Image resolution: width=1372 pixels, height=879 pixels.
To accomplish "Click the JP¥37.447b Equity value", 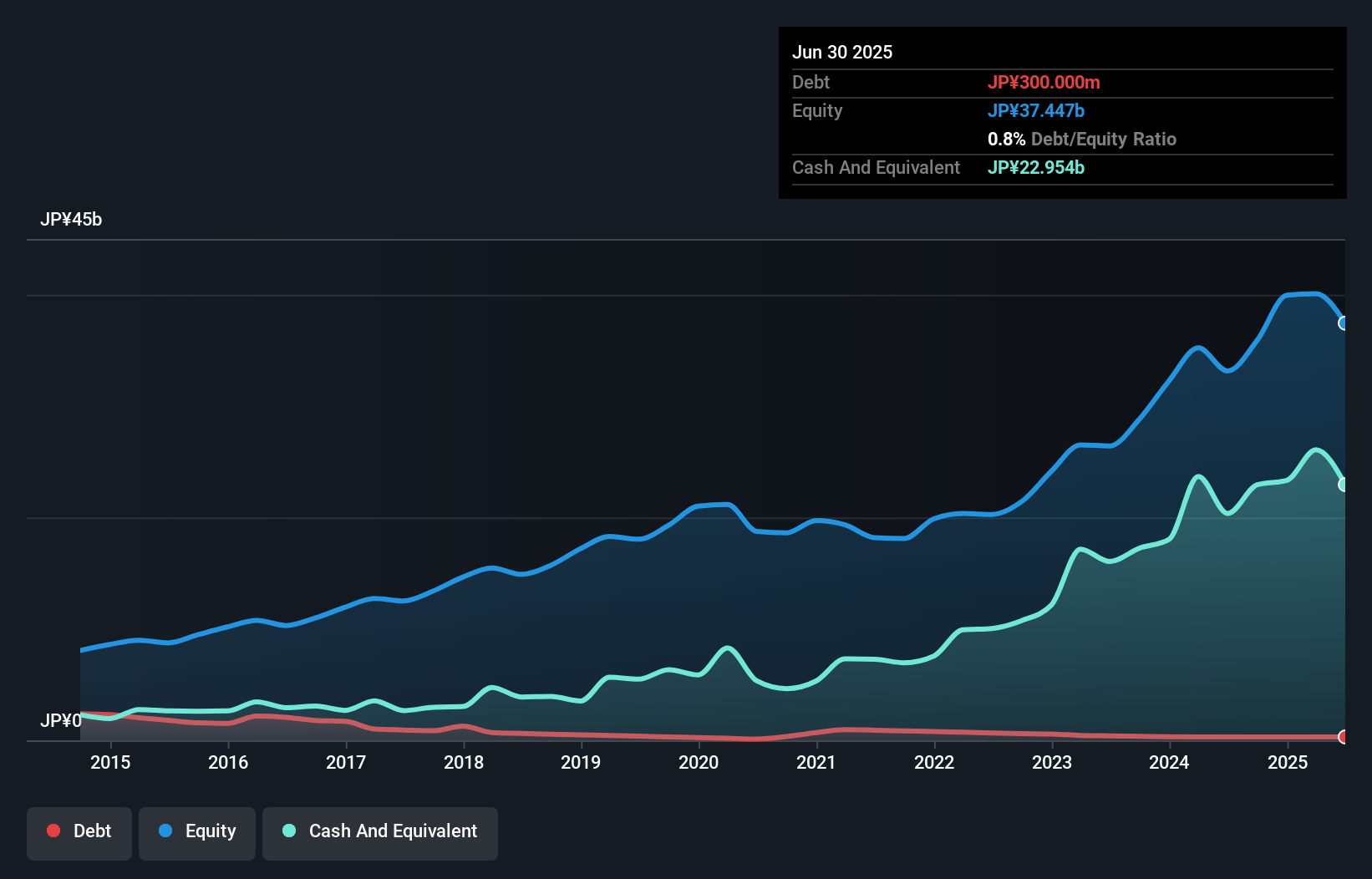I will point(1037,109).
